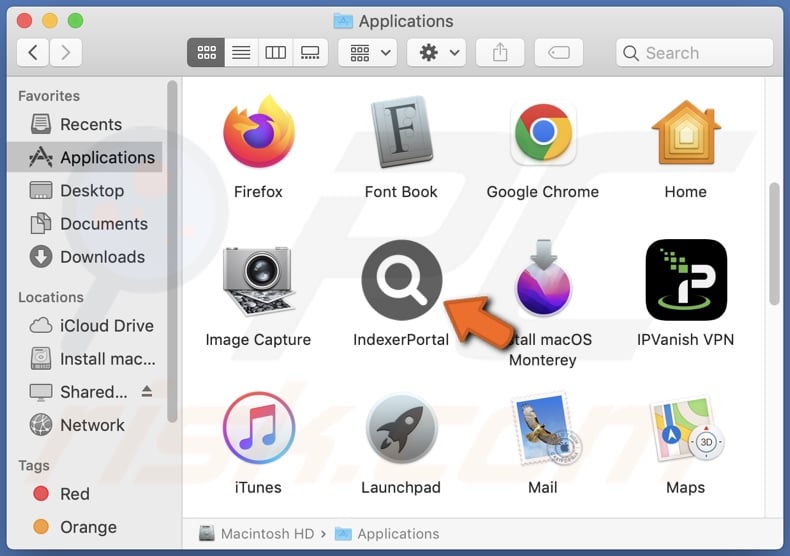This screenshot has width=790, height=556.
Task: Select the Red tag
Action: click(x=85, y=494)
